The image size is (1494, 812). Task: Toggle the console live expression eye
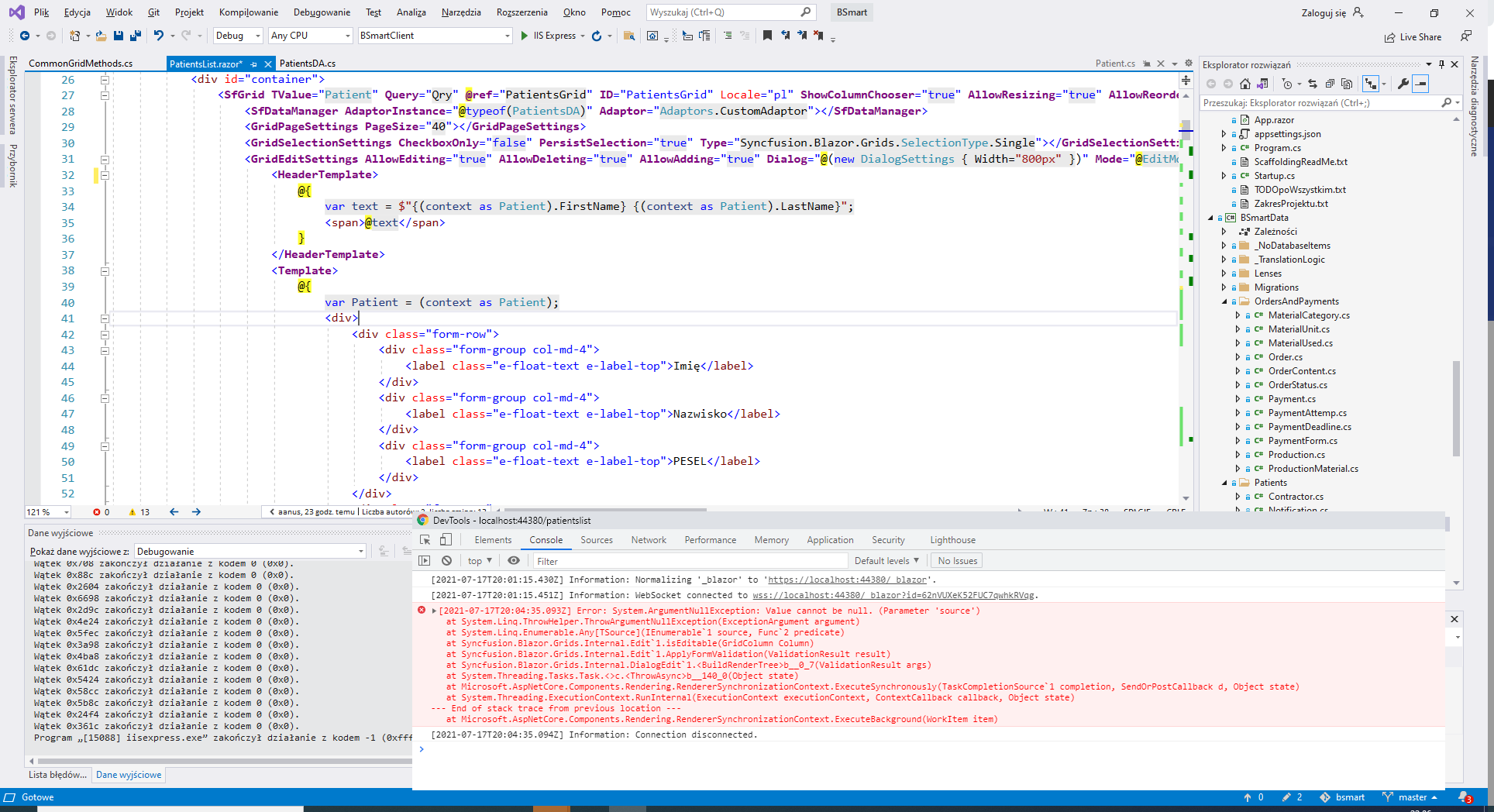coord(514,561)
